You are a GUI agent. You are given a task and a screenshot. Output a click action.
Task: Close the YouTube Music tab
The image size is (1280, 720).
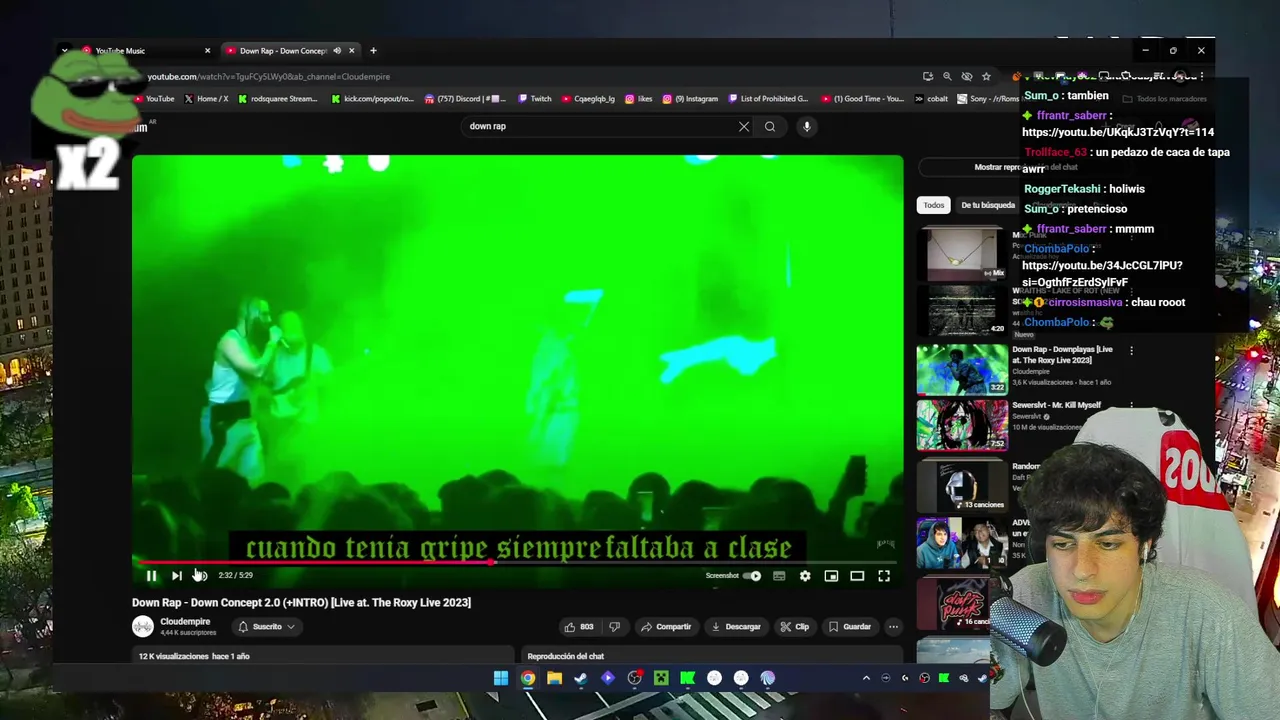[x=208, y=51]
